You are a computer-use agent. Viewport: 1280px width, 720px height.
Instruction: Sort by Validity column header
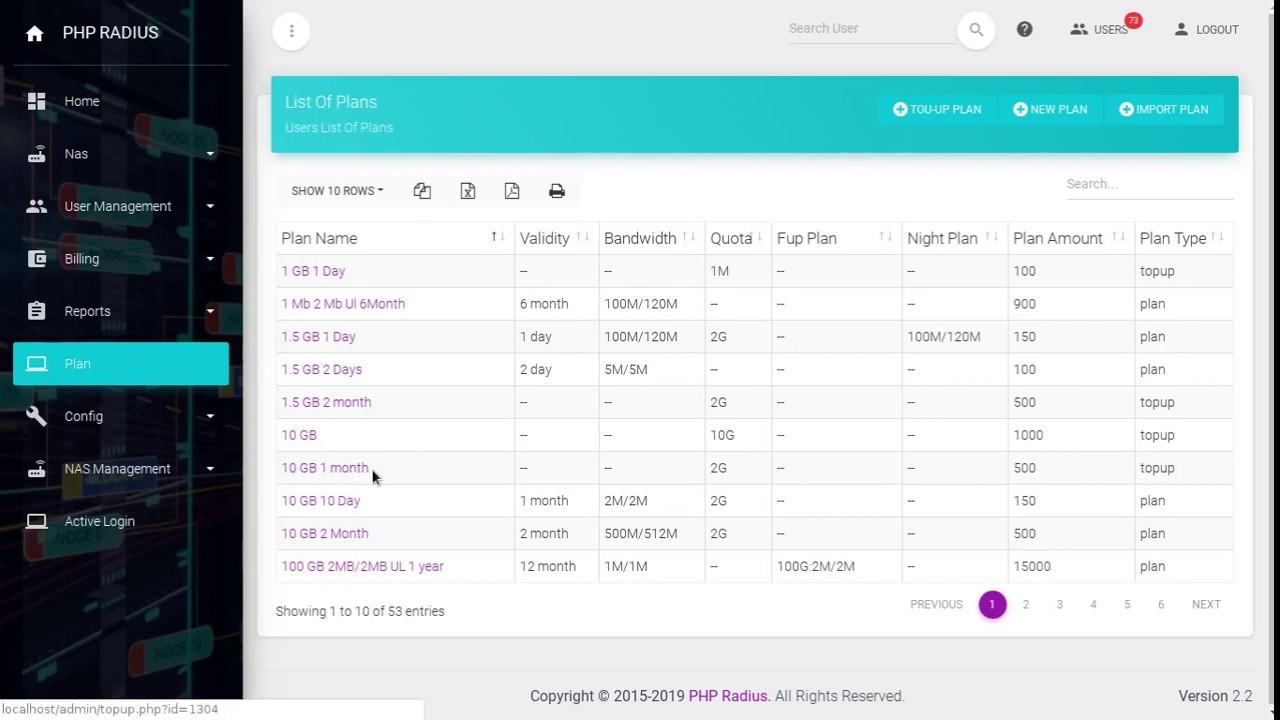[556, 238]
